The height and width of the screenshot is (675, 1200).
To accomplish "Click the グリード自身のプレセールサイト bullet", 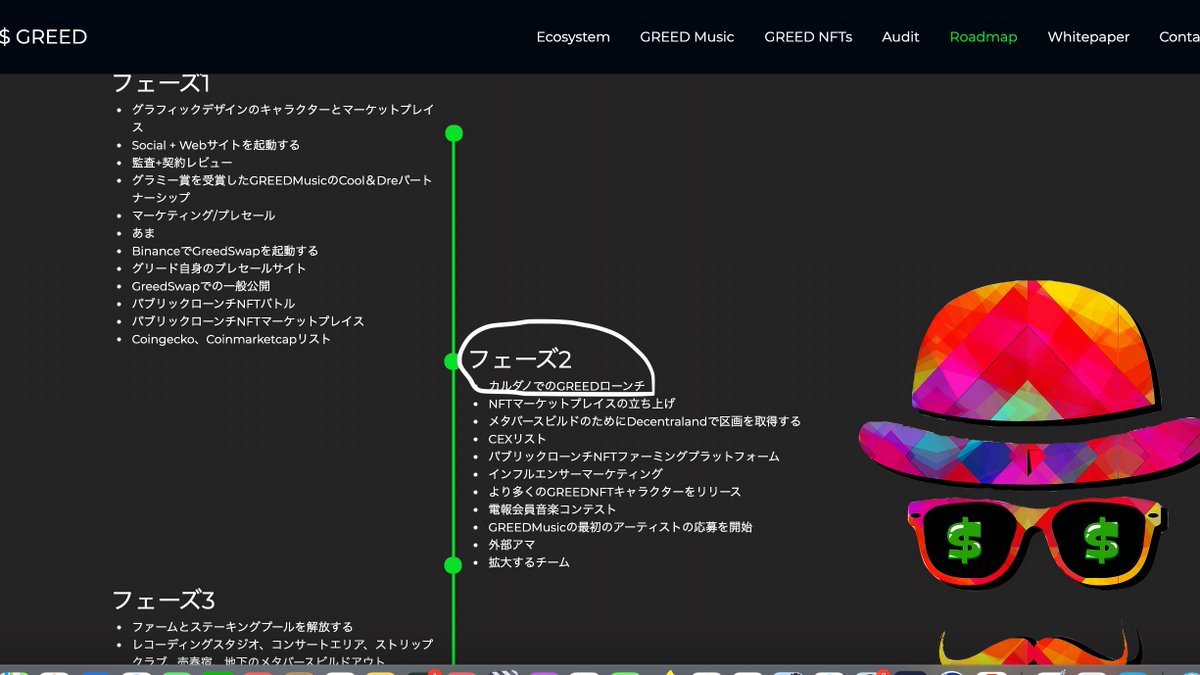I will tap(219, 268).
